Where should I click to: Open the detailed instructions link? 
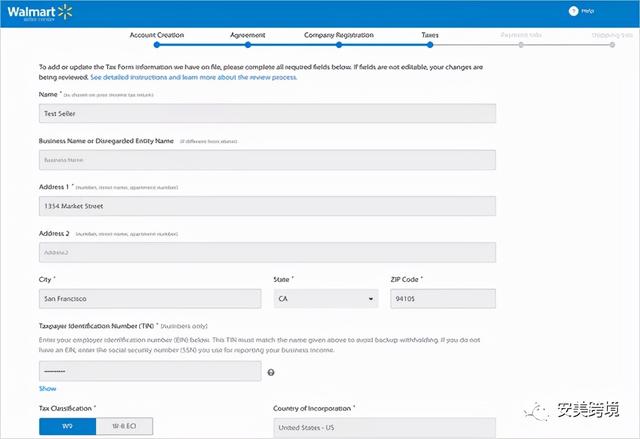click(x=194, y=76)
